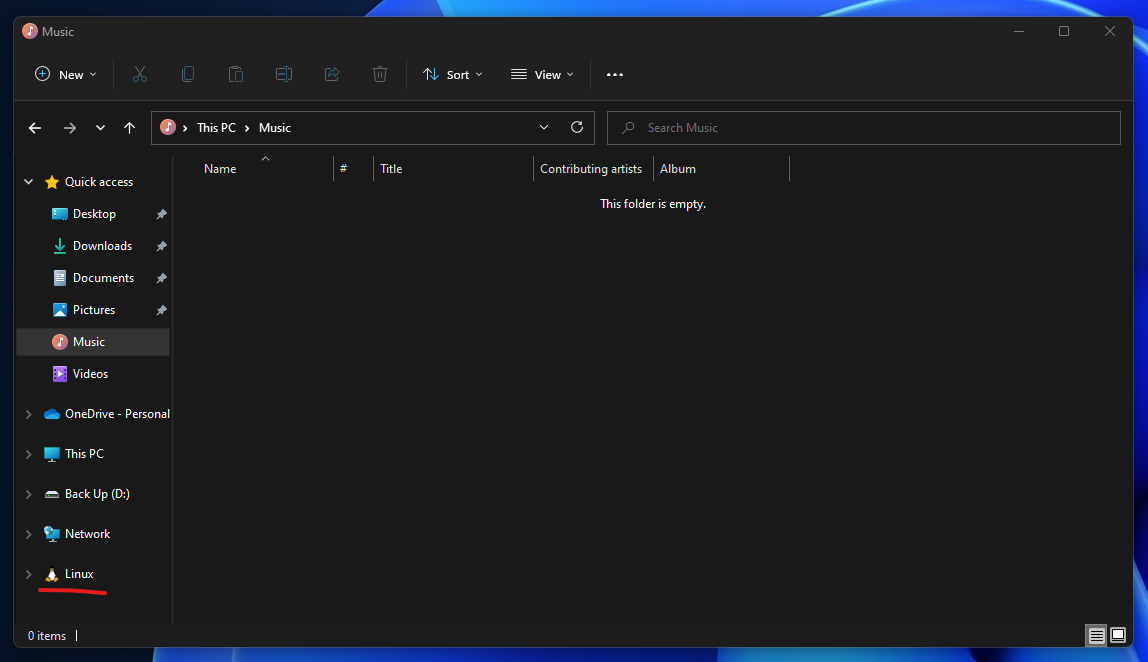Expand the This PC tree node
Image resolution: width=1148 pixels, height=662 pixels.
29,454
